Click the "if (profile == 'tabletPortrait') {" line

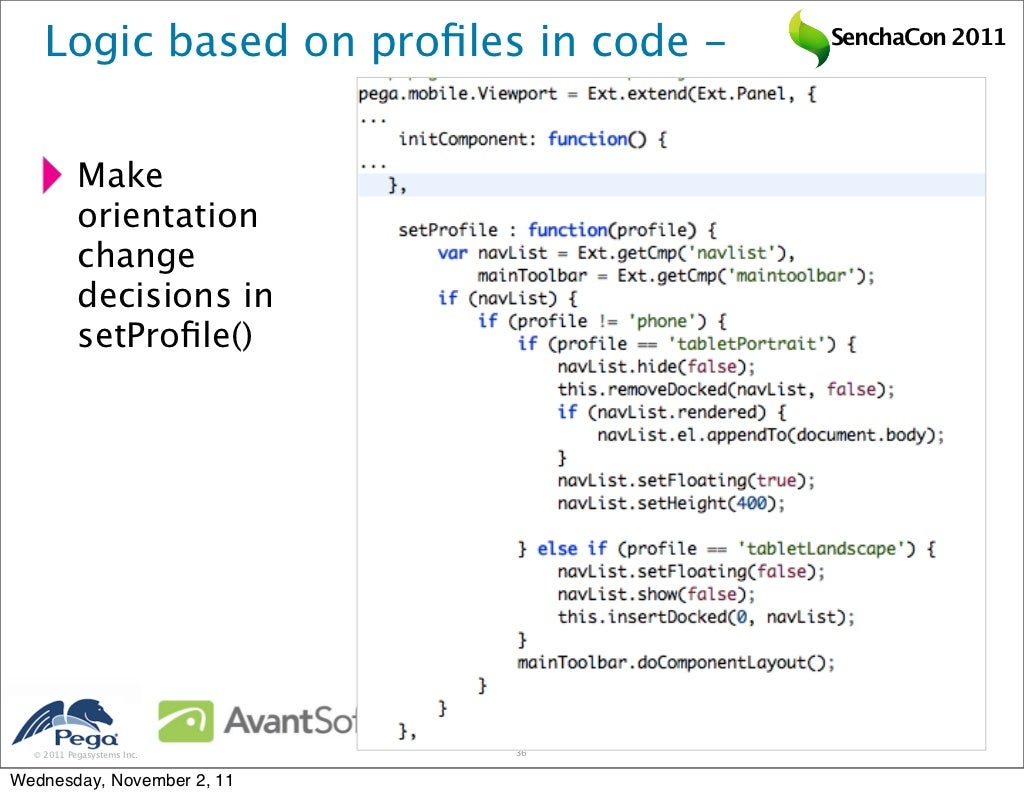(686, 344)
